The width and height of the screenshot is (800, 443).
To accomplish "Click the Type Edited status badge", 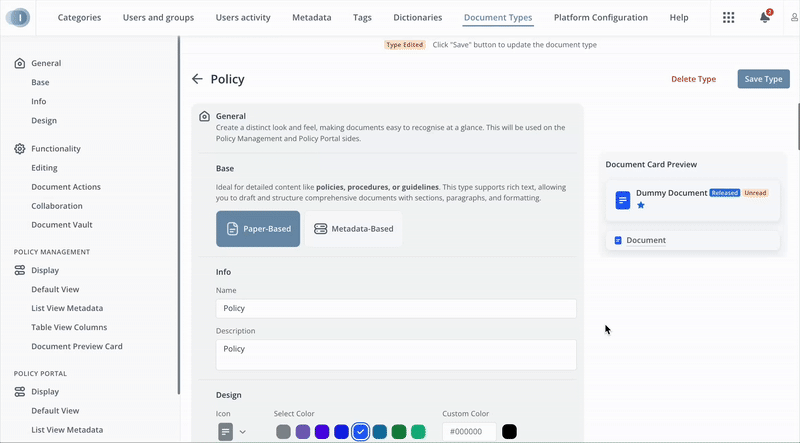I will tap(405, 45).
